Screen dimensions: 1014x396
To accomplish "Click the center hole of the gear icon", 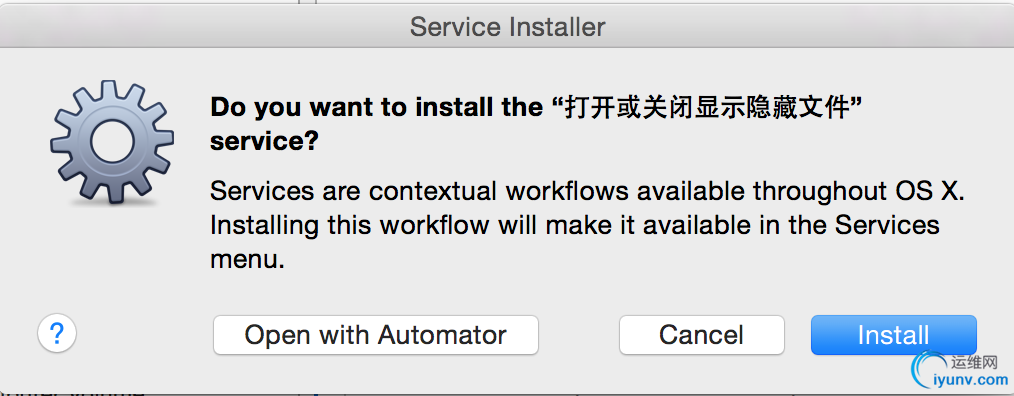I will (x=112, y=140).
